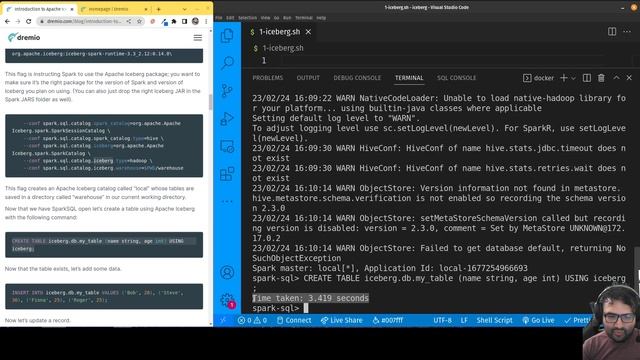Go forward in the browser
The height and width of the screenshot is (360, 640).
pos(18,21)
